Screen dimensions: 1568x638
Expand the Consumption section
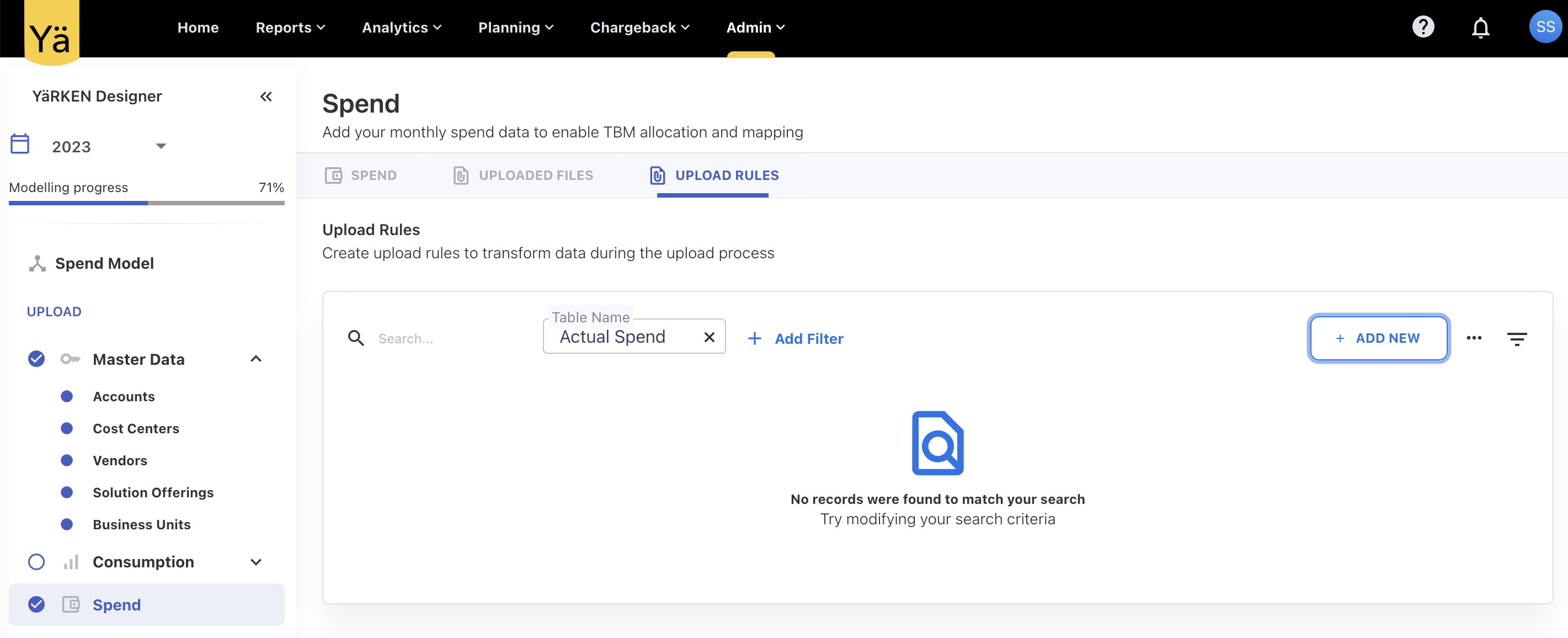[255, 561]
